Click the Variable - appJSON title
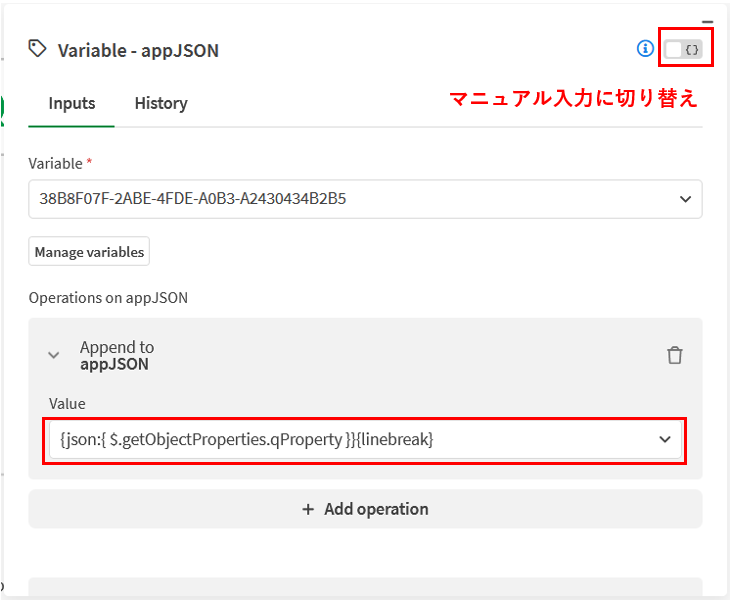This screenshot has height=600, width=730. pos(138,50)
